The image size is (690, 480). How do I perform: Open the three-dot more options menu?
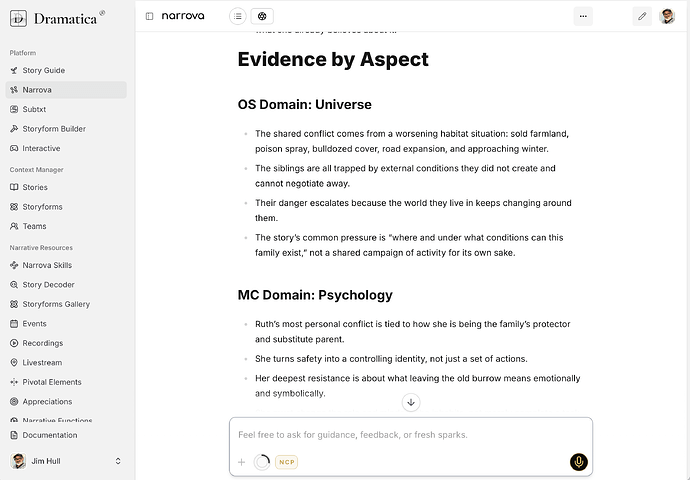pyautogui.click(x=583, y=16)
